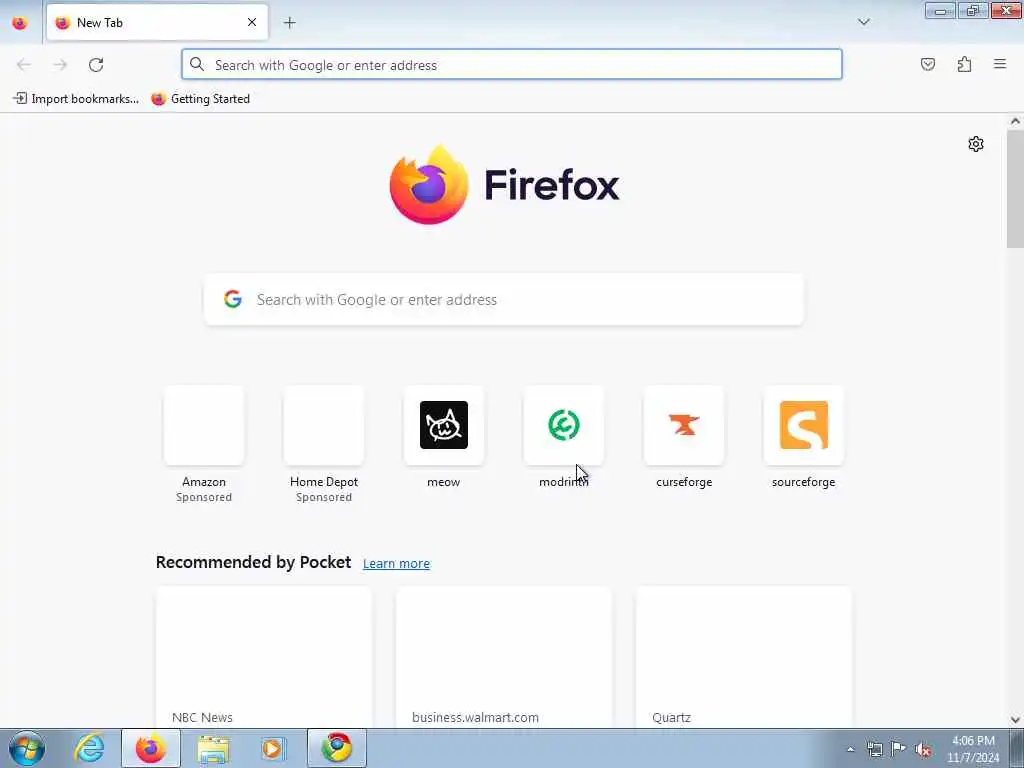Open Import bookmarks toolbar item
This screenshot has width=1024, height=768.
point(76,99)
